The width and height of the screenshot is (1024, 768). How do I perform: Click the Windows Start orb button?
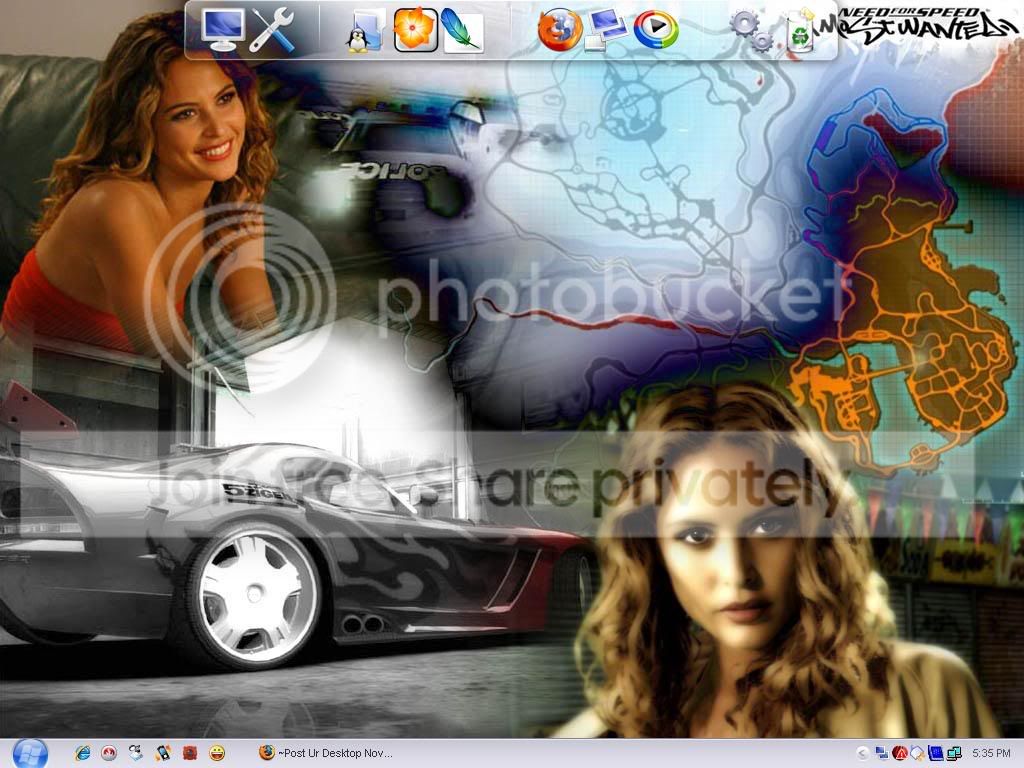(x=29, y=754)
